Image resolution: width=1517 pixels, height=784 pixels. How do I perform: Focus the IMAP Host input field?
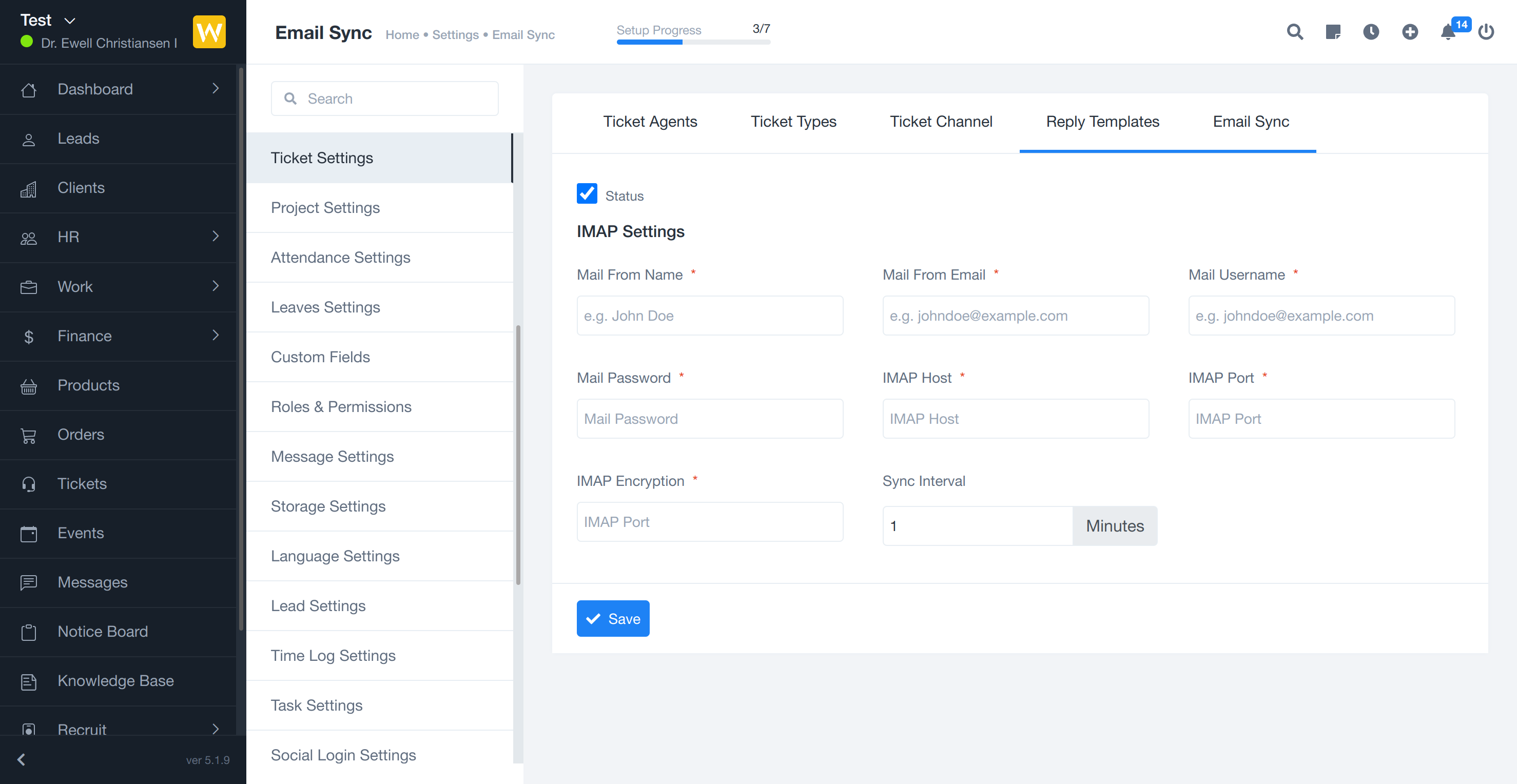(x=1015, y=419)
